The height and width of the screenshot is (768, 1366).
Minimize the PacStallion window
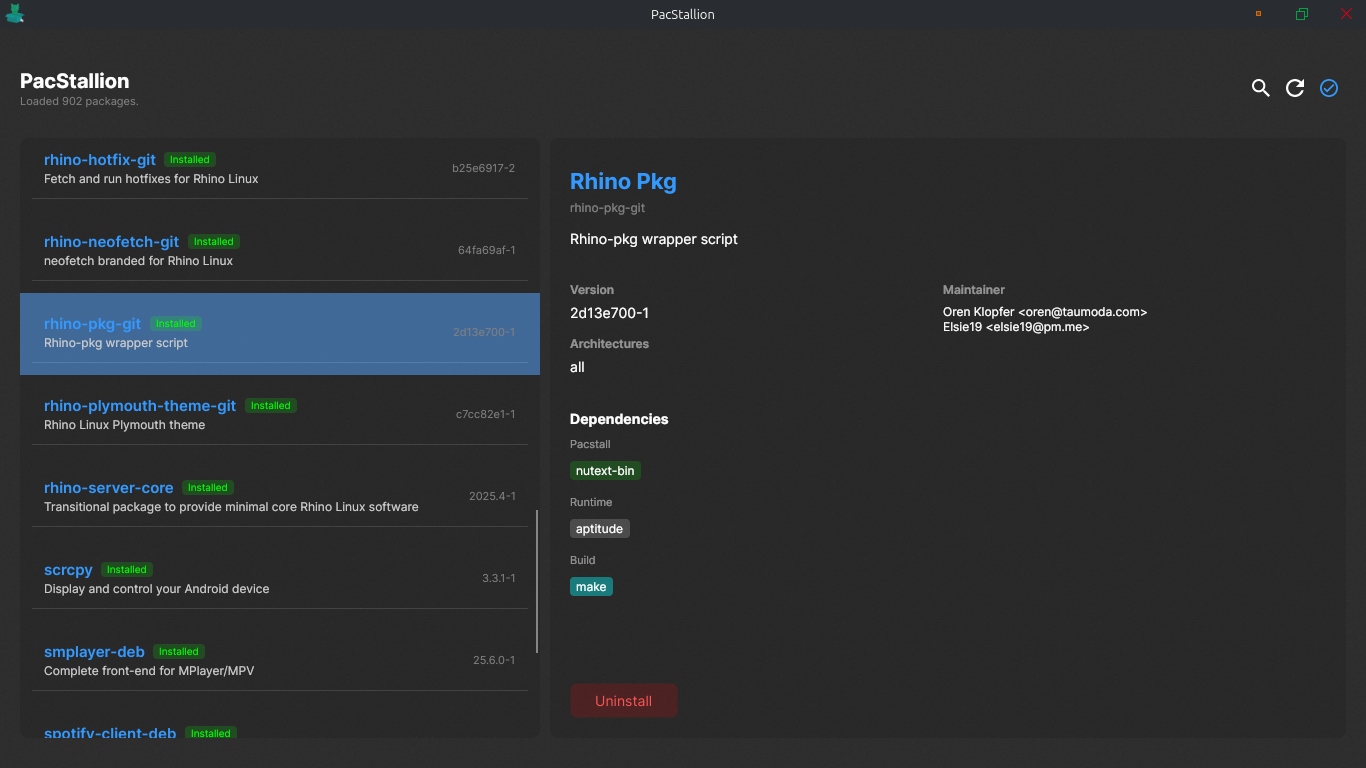tap(1258, 14)
